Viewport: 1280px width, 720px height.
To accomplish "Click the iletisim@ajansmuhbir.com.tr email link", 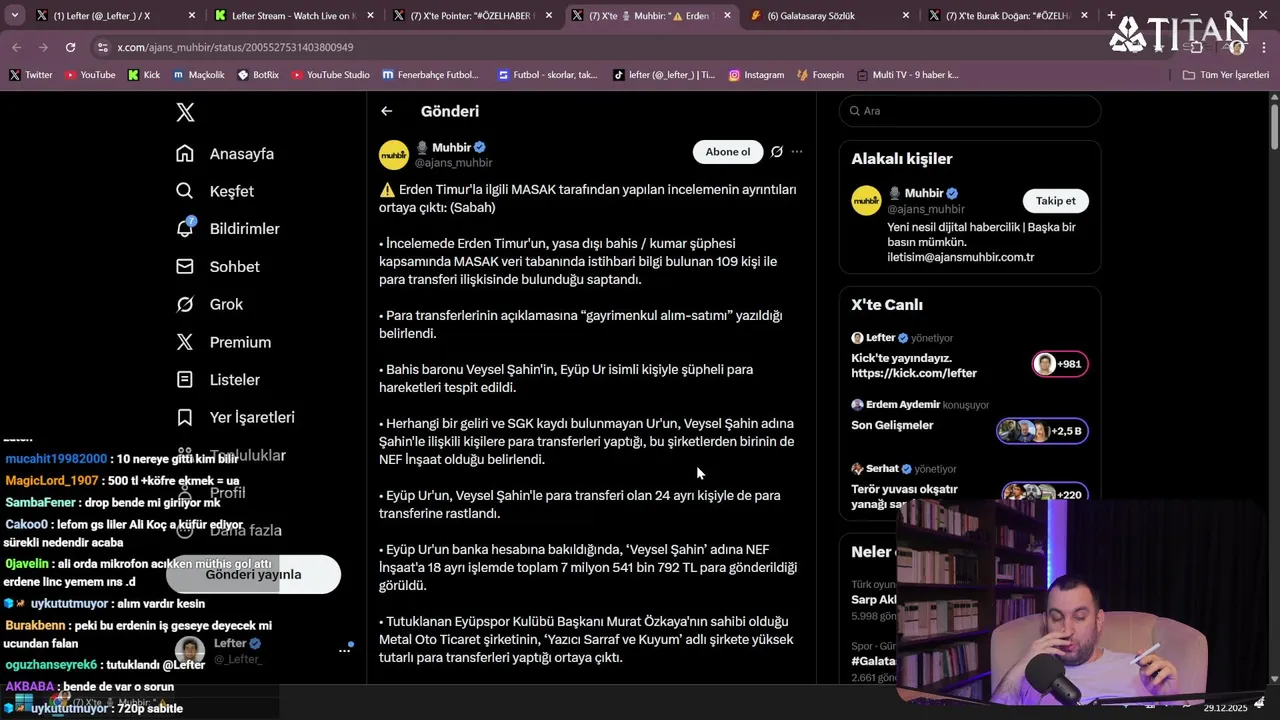I will pos(960,257).
